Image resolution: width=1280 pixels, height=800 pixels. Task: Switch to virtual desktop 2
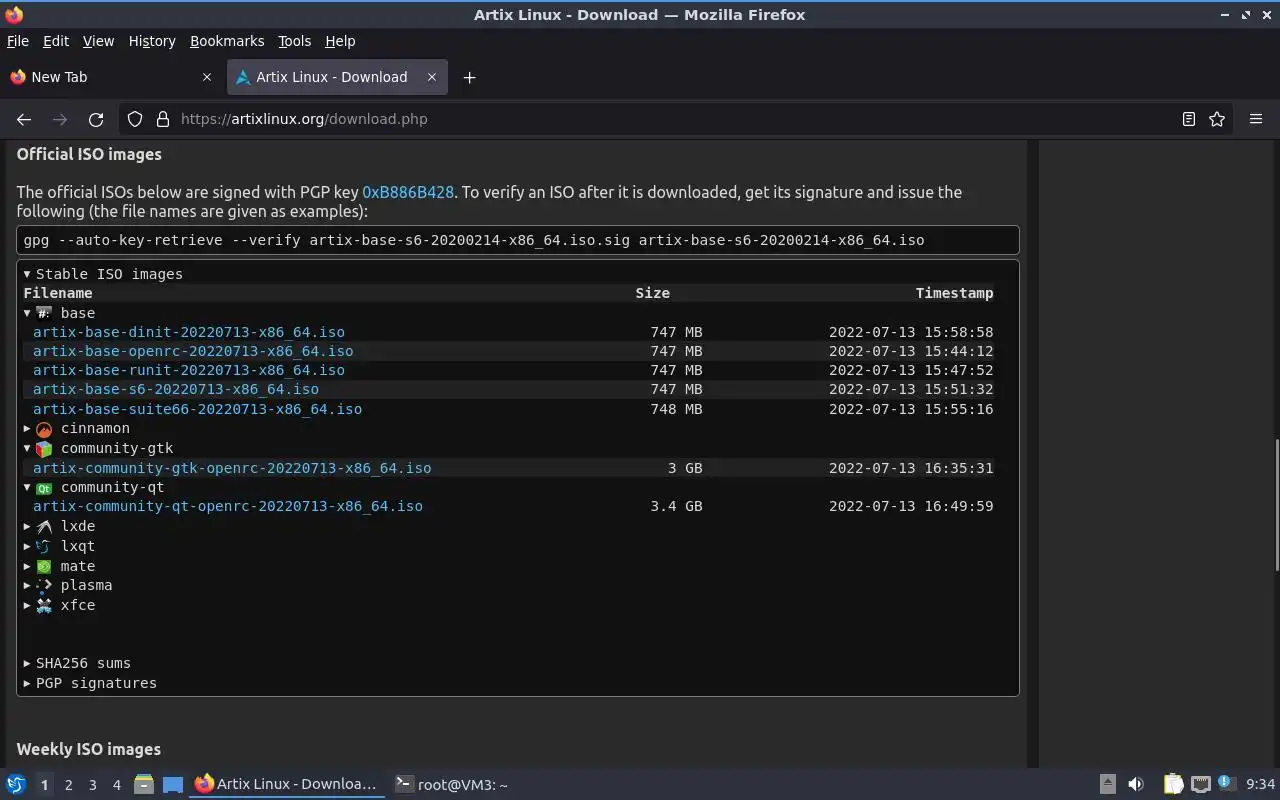(x=68, y=785)
